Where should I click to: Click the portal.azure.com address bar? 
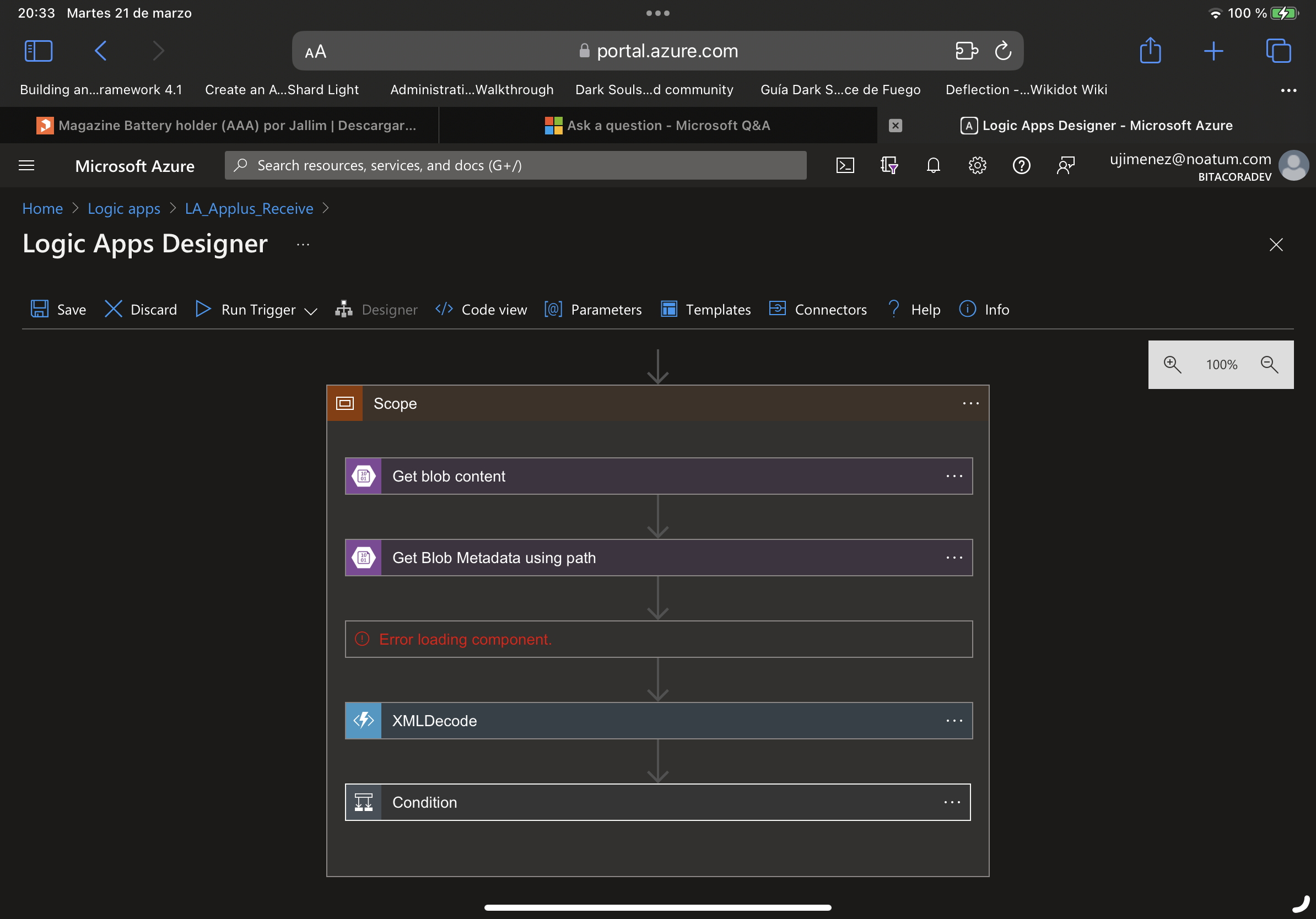click(x=657, y=51)
